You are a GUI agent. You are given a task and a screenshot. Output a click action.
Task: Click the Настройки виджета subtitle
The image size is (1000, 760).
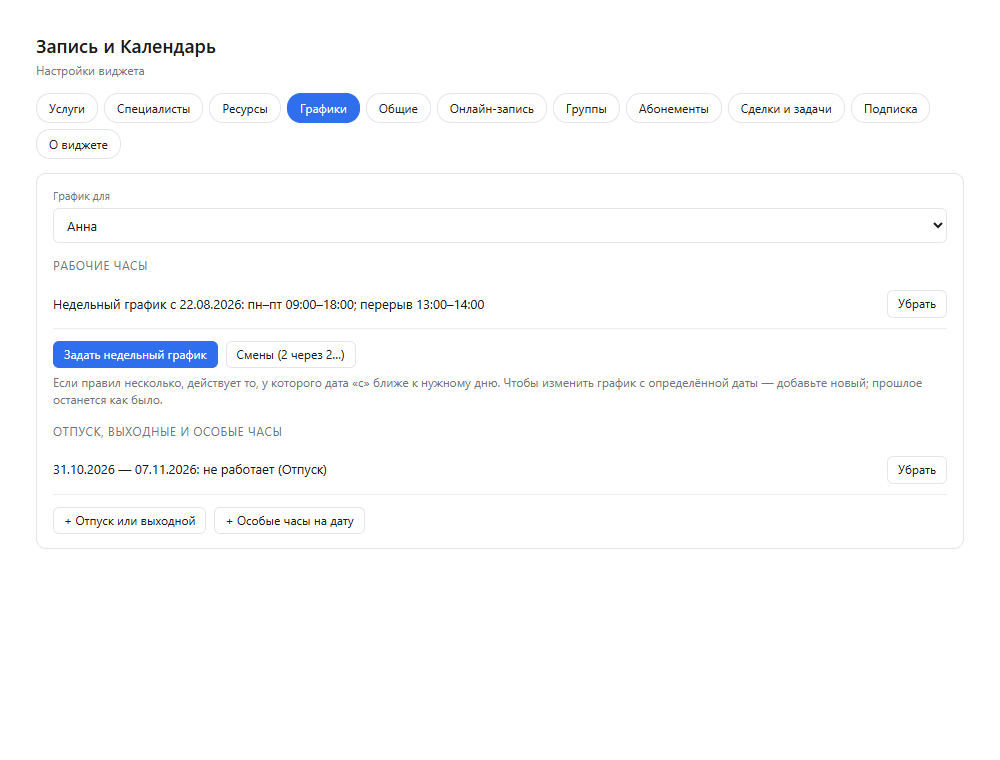[91, 71]
